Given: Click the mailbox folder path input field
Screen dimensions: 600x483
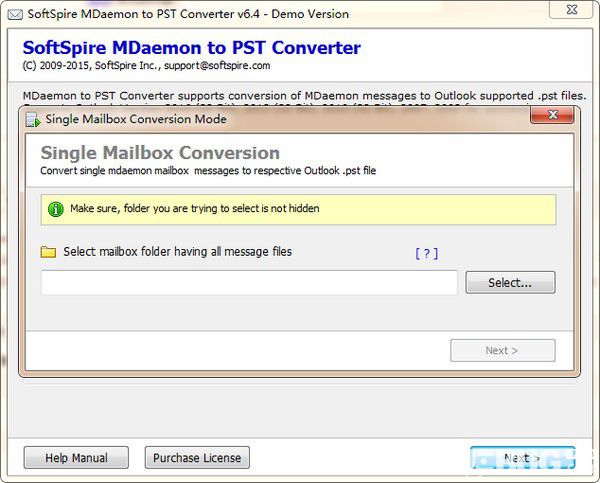Looking at the screenshot, I should point(249,282).
